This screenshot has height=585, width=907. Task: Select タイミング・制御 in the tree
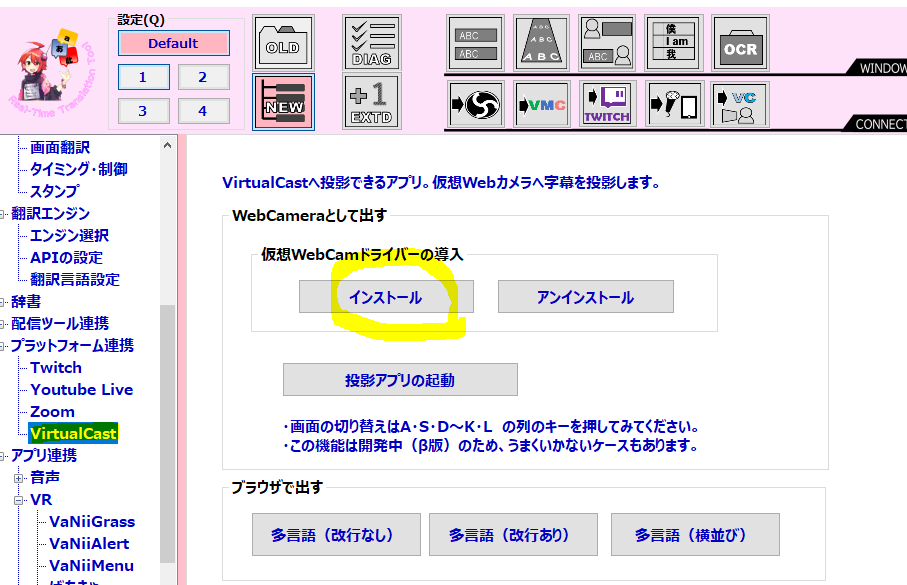(x=78, y=169)
